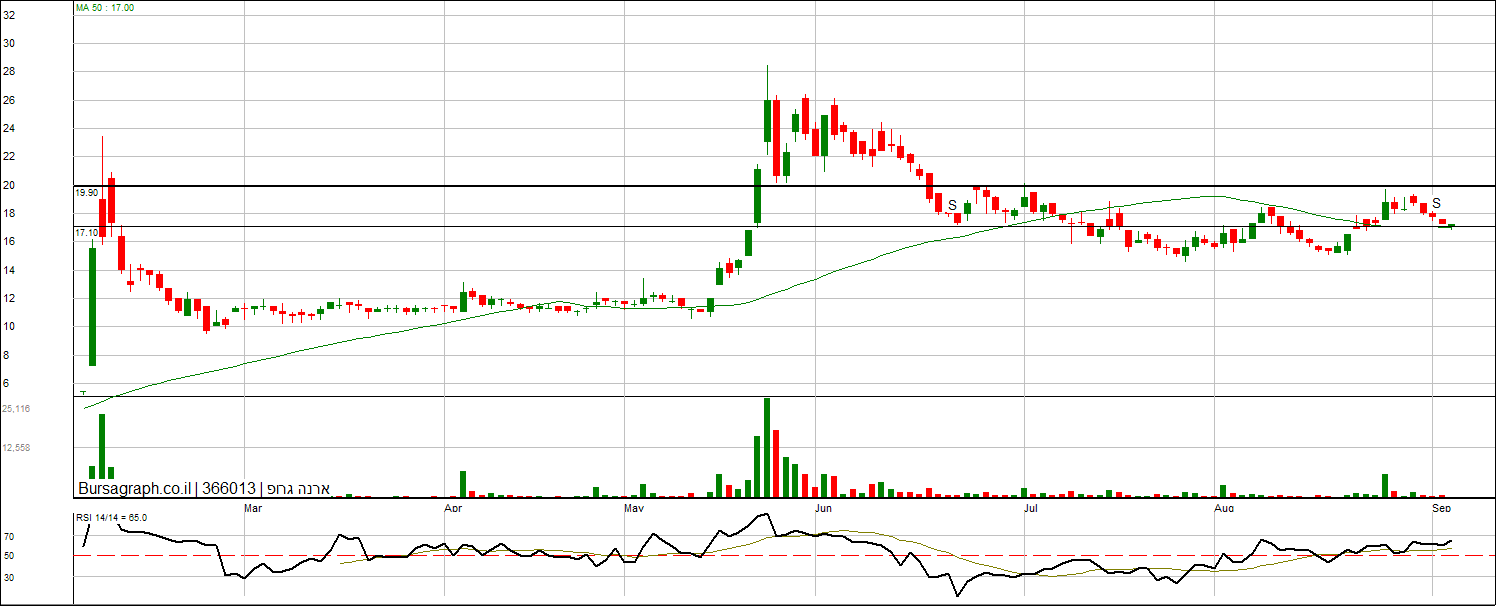Click the May month label
Screen dimensions: 1496x606
tap(634, 508)
